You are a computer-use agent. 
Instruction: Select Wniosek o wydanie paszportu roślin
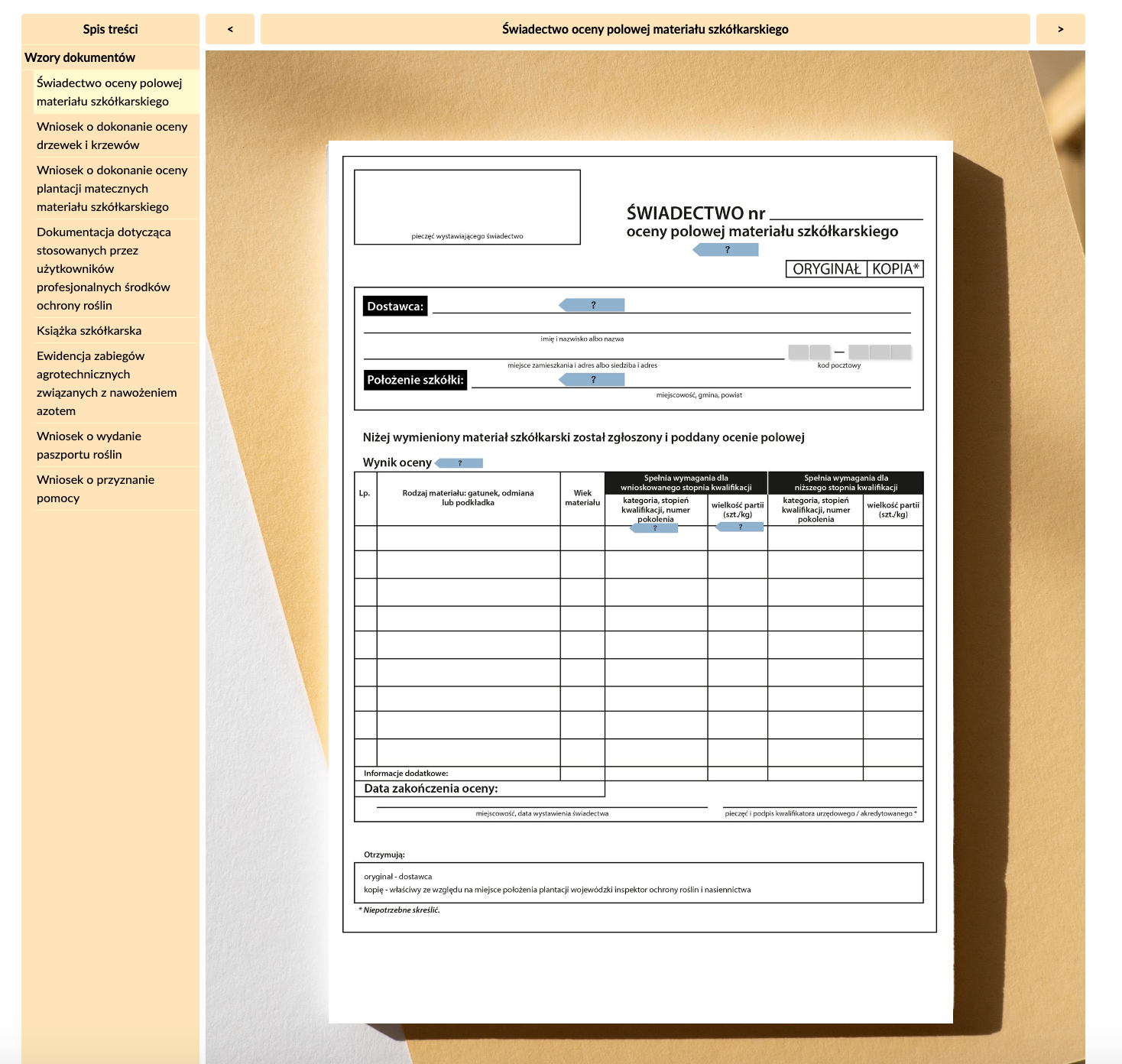tap(89, 445)
